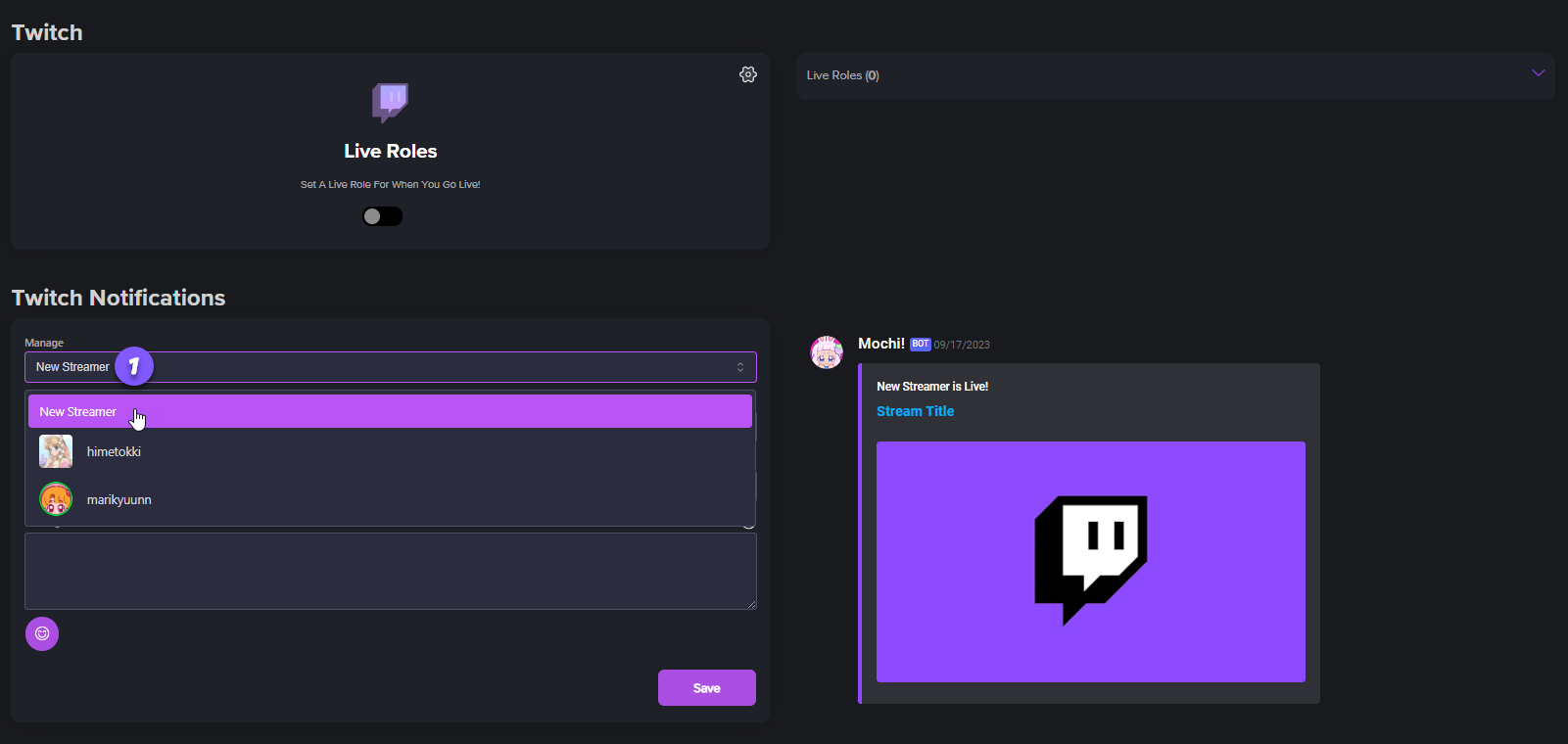1568x744 pixels.
Task: Open the Stream Title link
Action: point(915,411)
